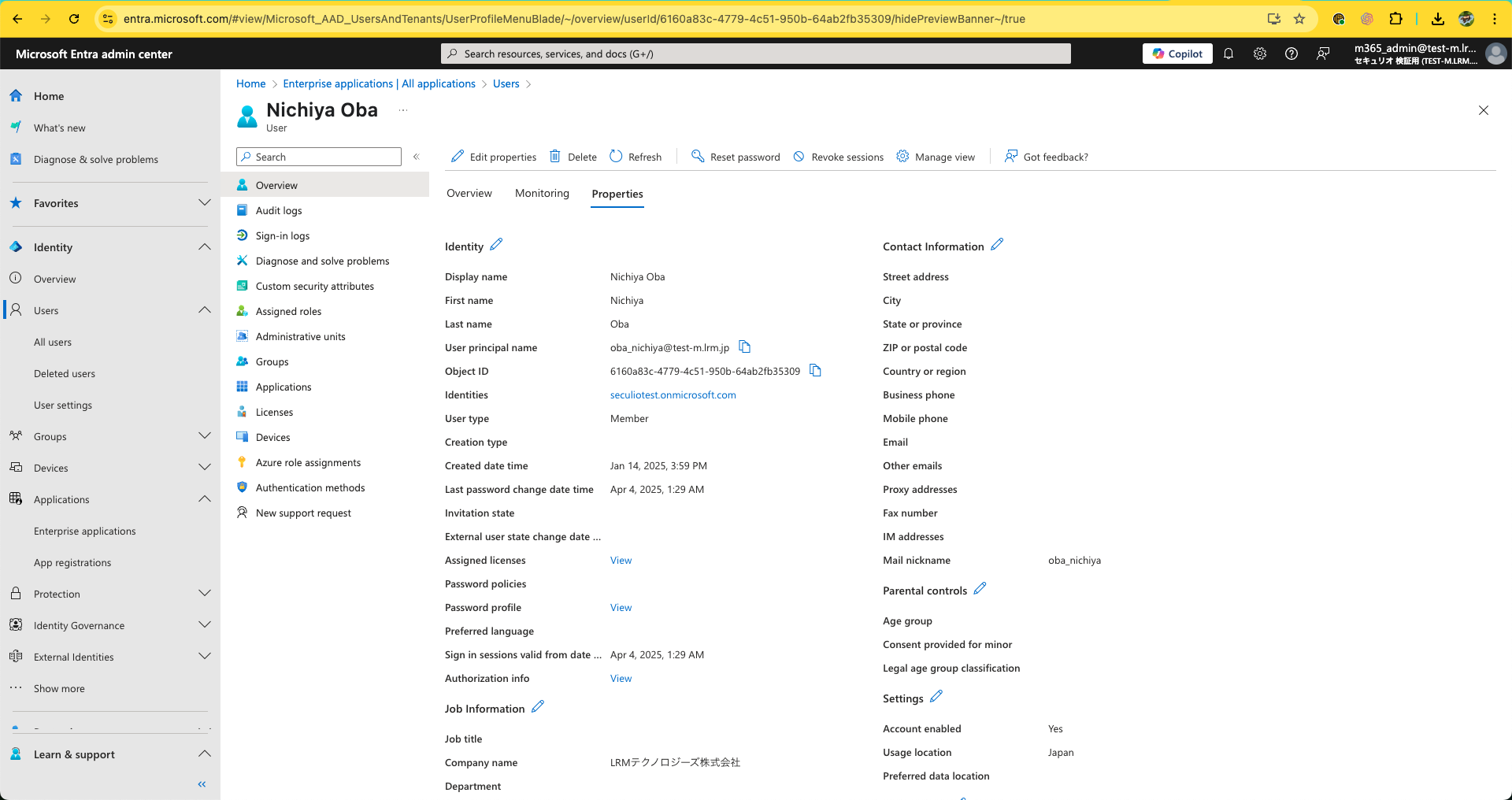Open the more options ellipsis near user name
This screenshot has height=800, width=1512.
403,110
